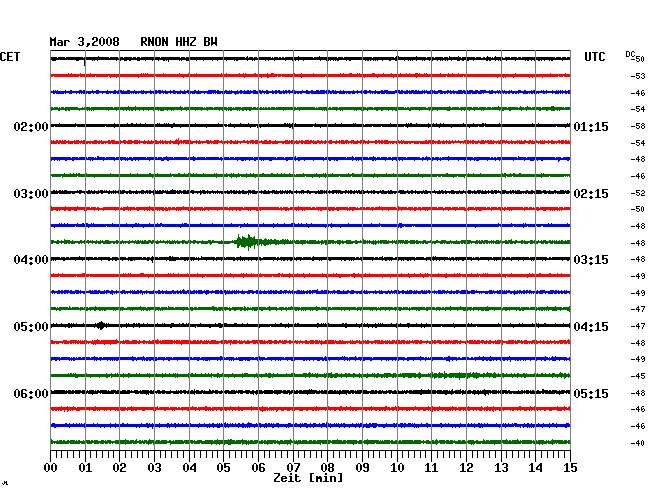Select the 02 minute axis tick label
This screenshot has height=494, width=650.
(119, 467)
